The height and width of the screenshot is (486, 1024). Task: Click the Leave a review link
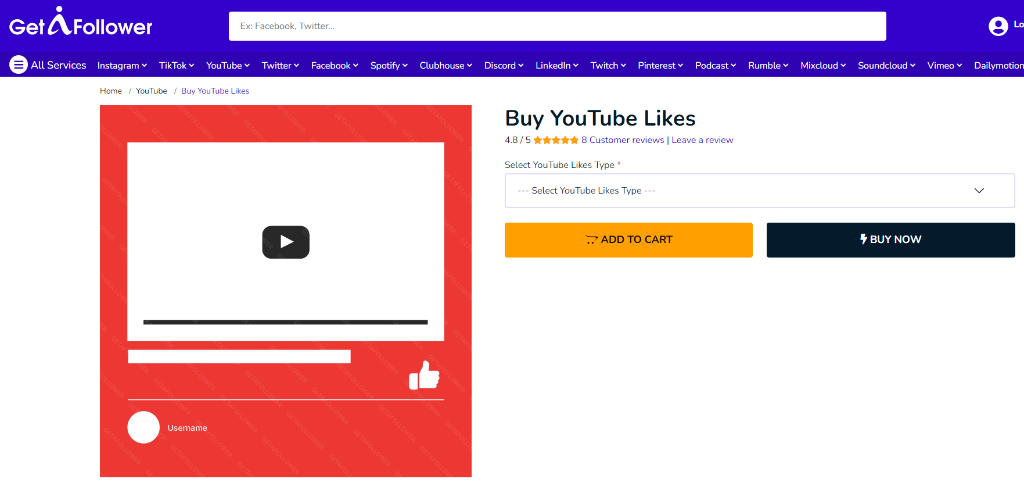click(702, 140)
